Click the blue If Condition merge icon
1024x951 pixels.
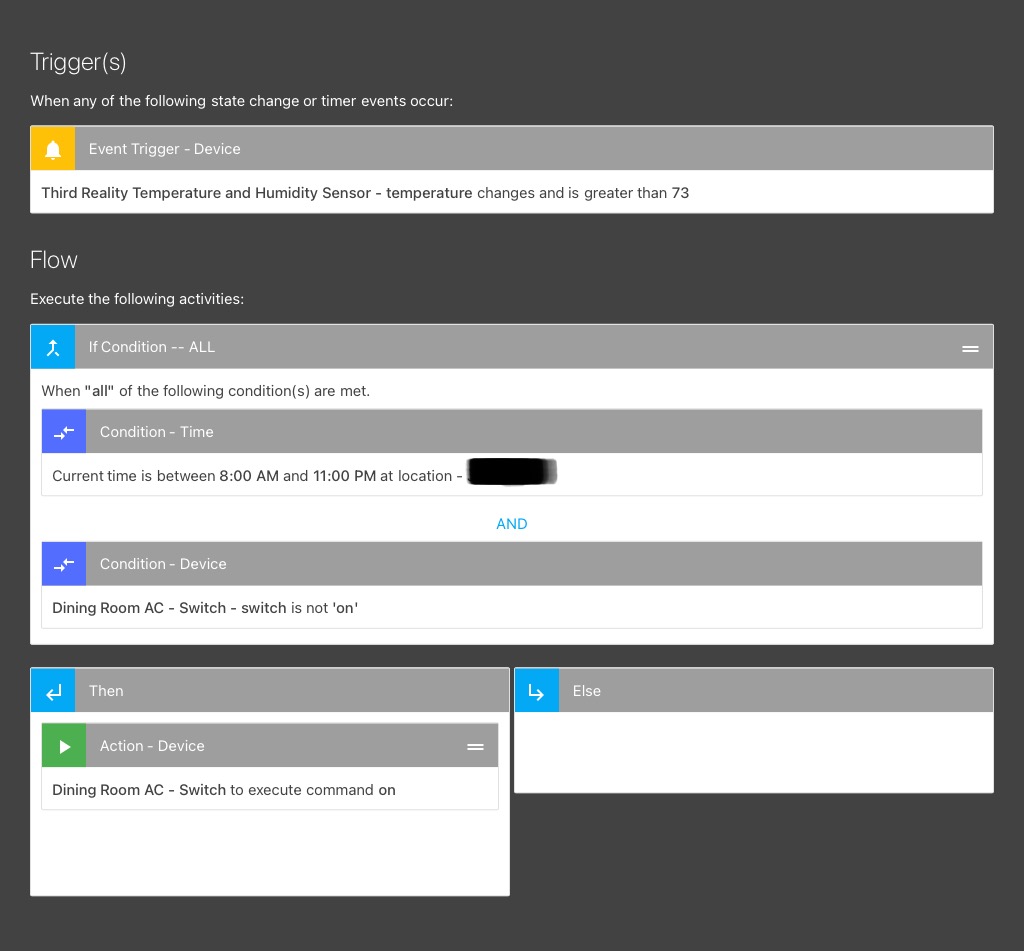53,347
